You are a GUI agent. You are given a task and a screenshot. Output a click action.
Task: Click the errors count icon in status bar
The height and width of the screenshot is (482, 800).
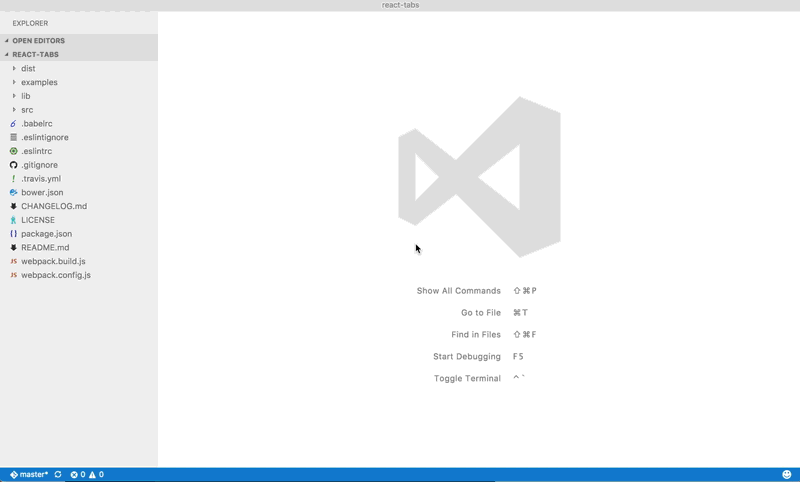coord(74,474)
